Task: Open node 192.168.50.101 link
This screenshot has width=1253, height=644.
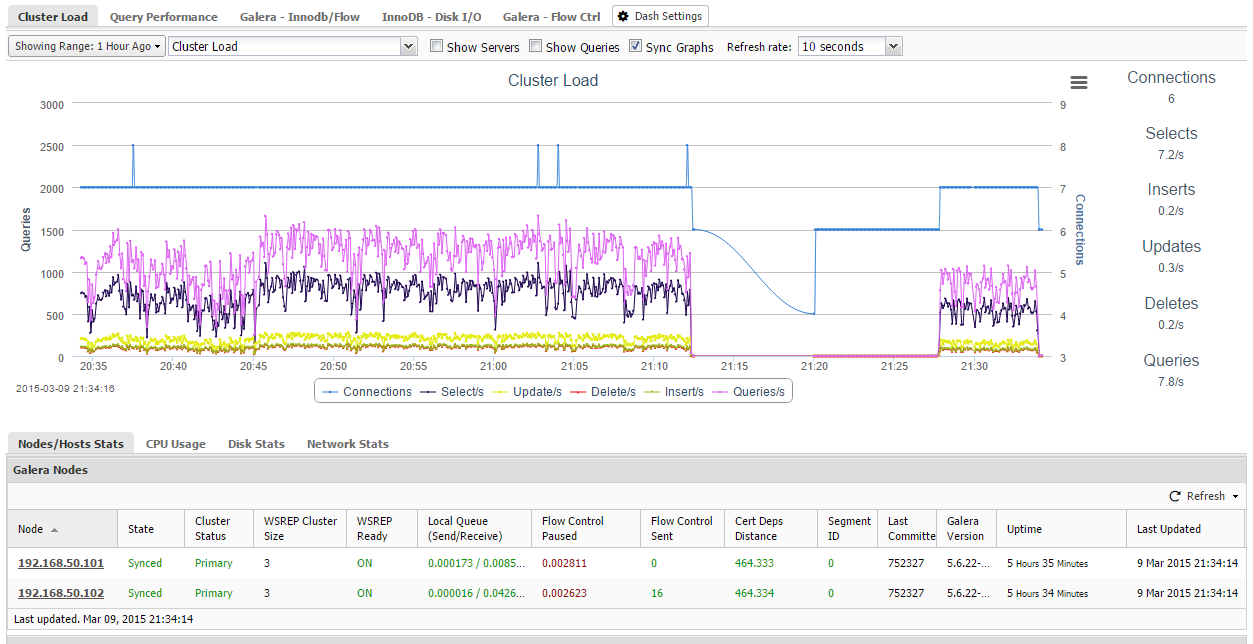Action: [x=60, y=564]
